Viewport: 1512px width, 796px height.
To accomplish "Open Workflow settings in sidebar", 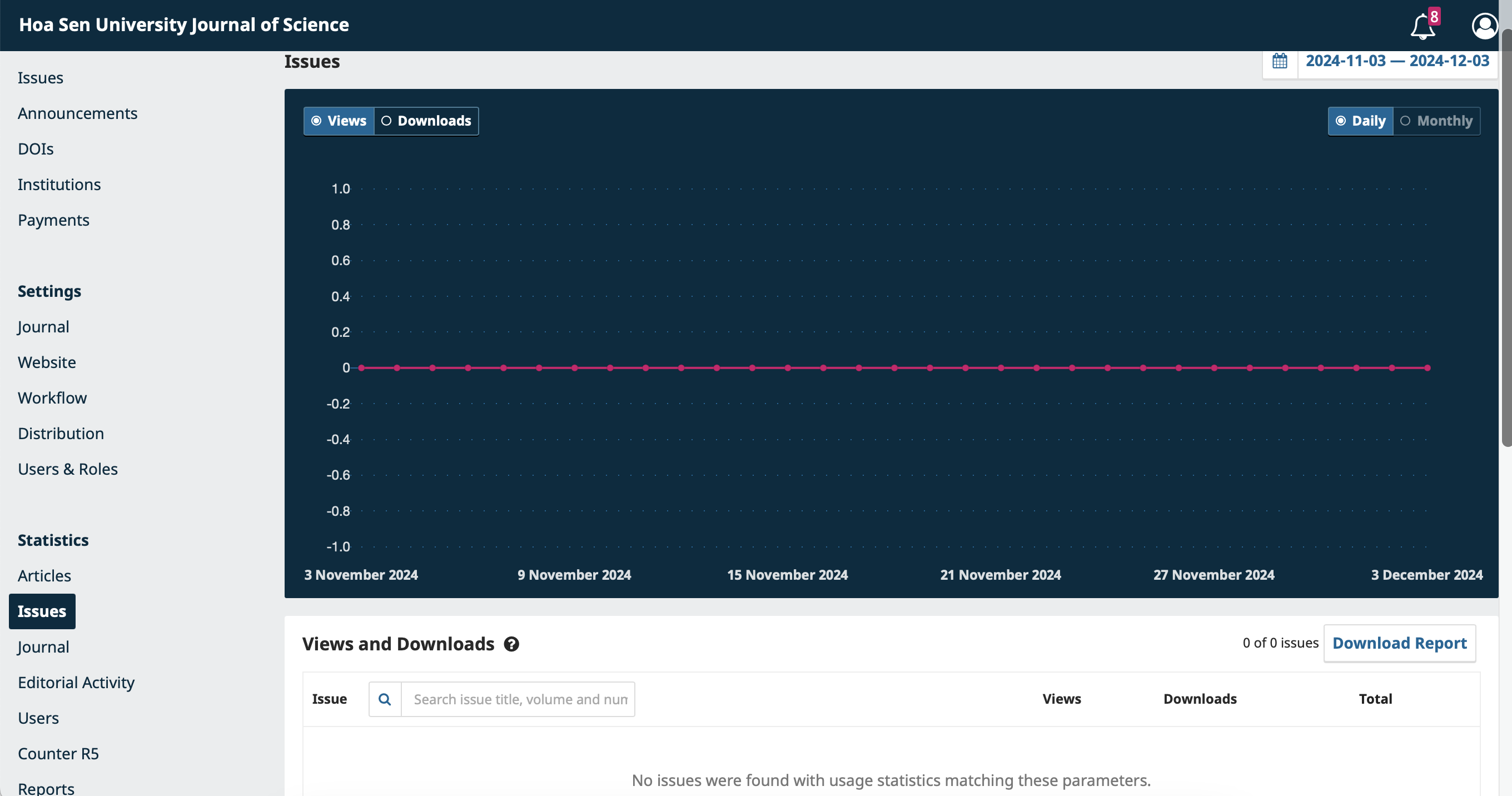I will click(52, 398).
